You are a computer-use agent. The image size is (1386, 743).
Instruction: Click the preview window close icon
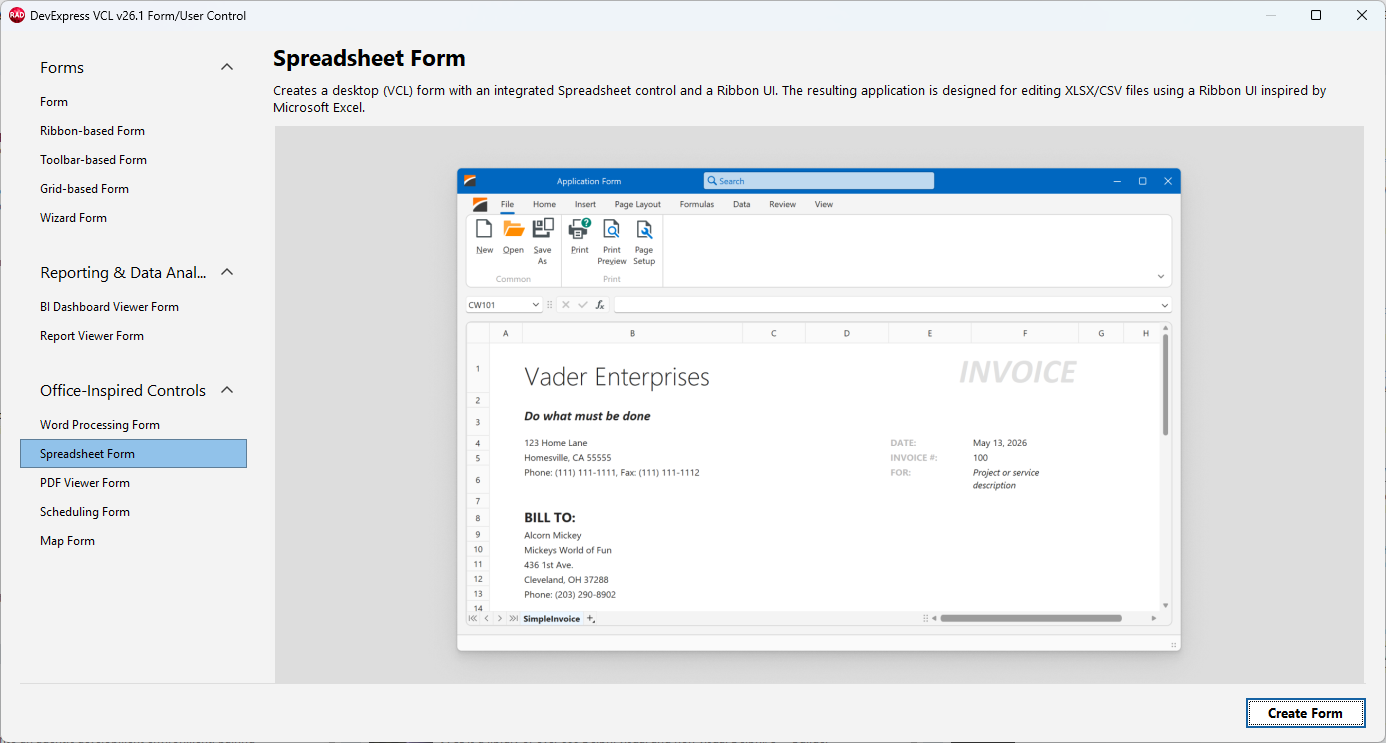1168,181
